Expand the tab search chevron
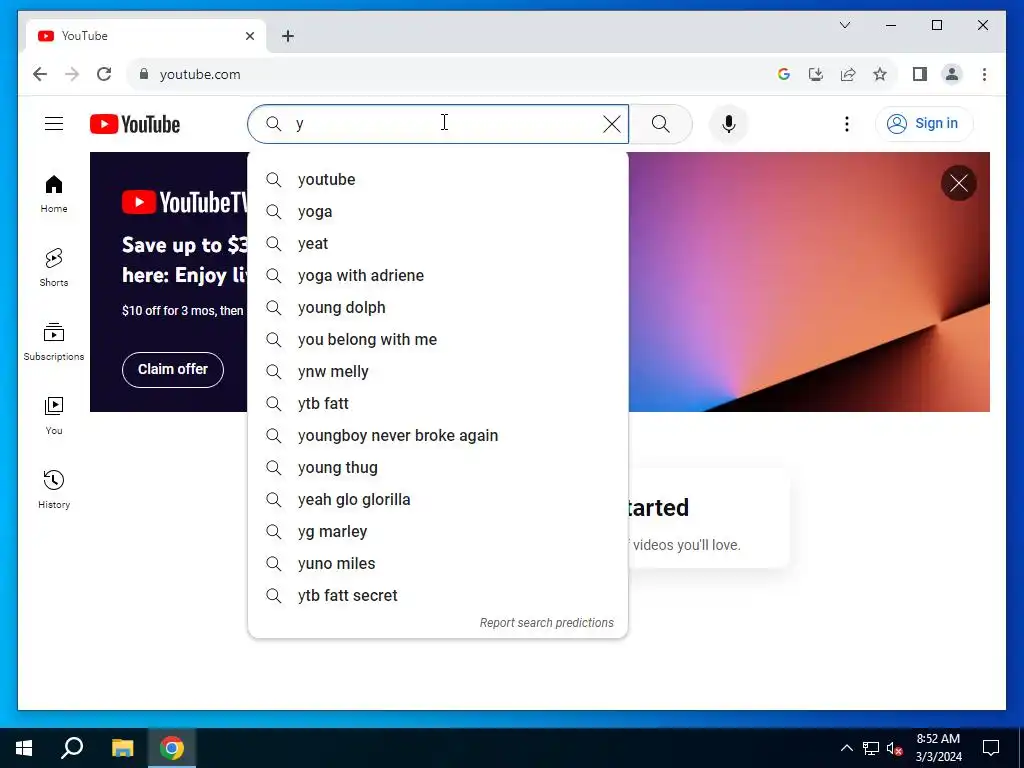This screenshot has width=1024, height=768. tap(845, 25)
